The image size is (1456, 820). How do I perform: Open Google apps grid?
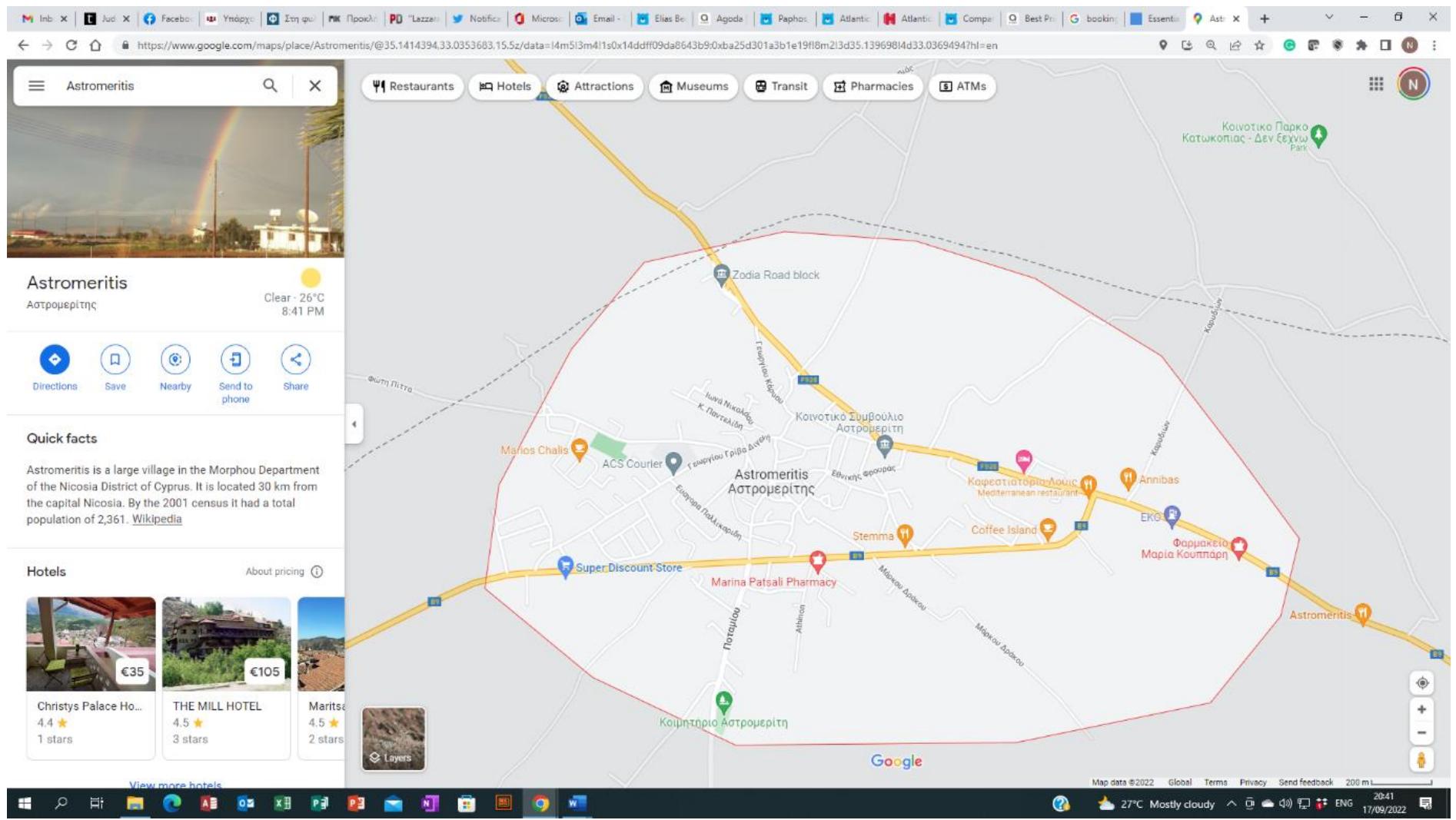tap(1376, 85)
